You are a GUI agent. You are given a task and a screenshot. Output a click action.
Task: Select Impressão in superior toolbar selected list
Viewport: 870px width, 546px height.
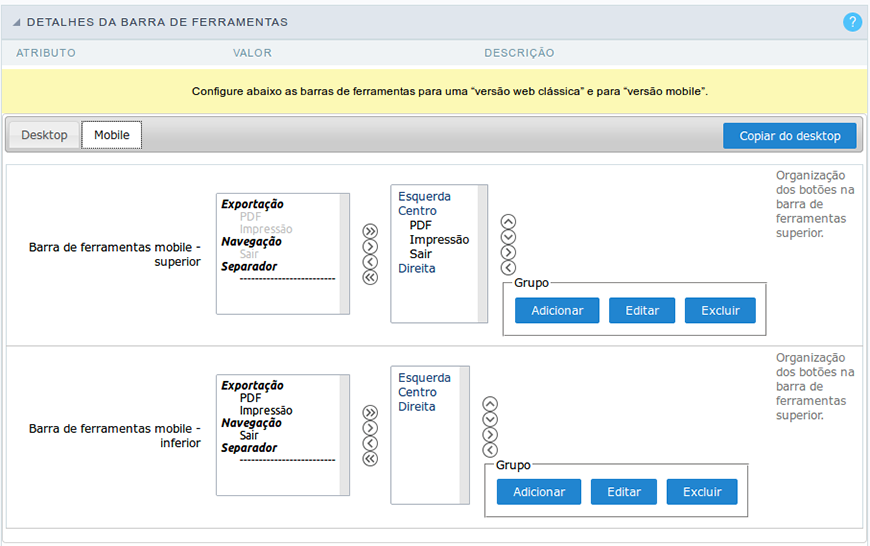click(x=439, y=240)
